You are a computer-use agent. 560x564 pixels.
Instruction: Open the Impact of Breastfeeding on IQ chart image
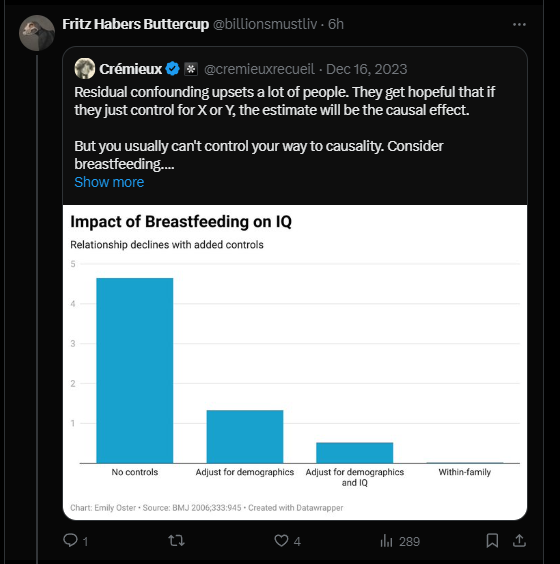click(295, 362)
